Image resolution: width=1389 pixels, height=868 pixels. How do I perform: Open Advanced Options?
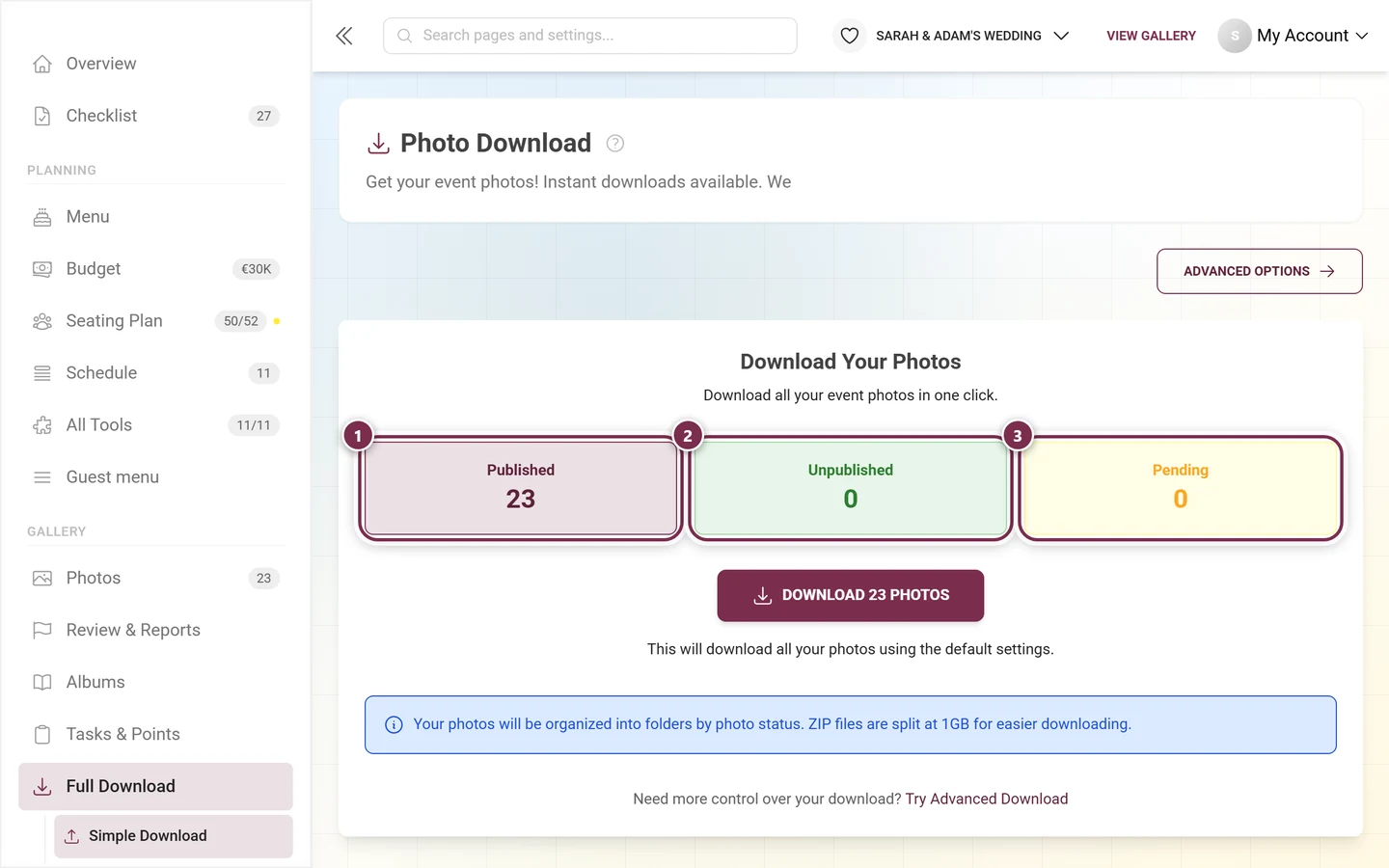tap(1260, 271)
